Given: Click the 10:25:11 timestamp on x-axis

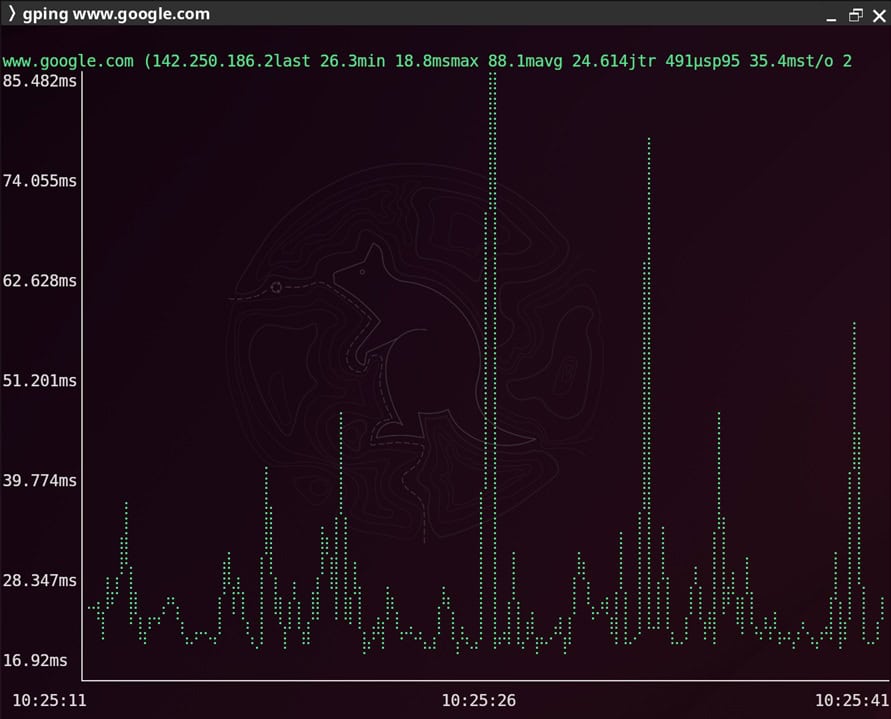Looking at the screenshot, I should (x=49, y=700).
